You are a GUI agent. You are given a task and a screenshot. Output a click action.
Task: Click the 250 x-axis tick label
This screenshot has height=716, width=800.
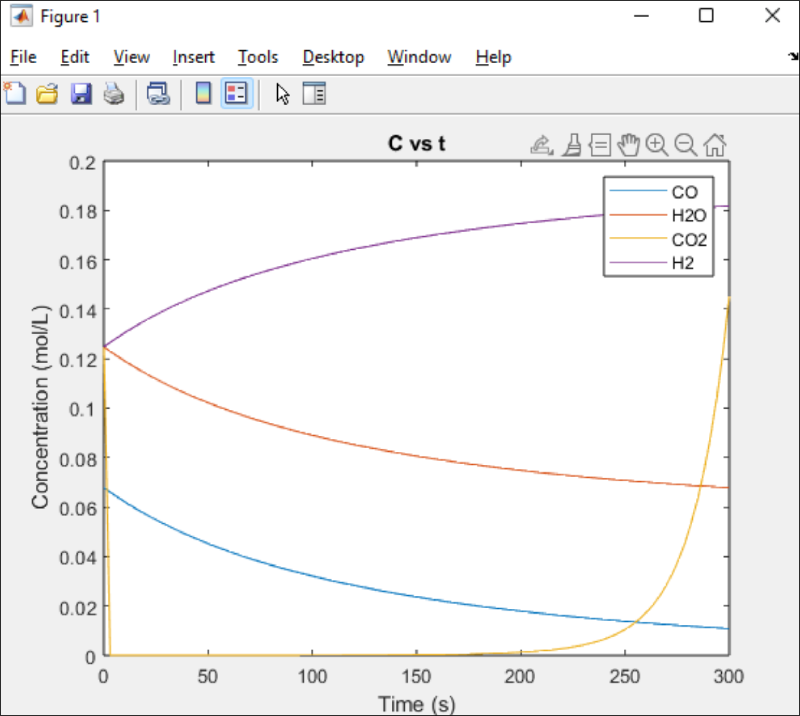(x=624, y=677)
